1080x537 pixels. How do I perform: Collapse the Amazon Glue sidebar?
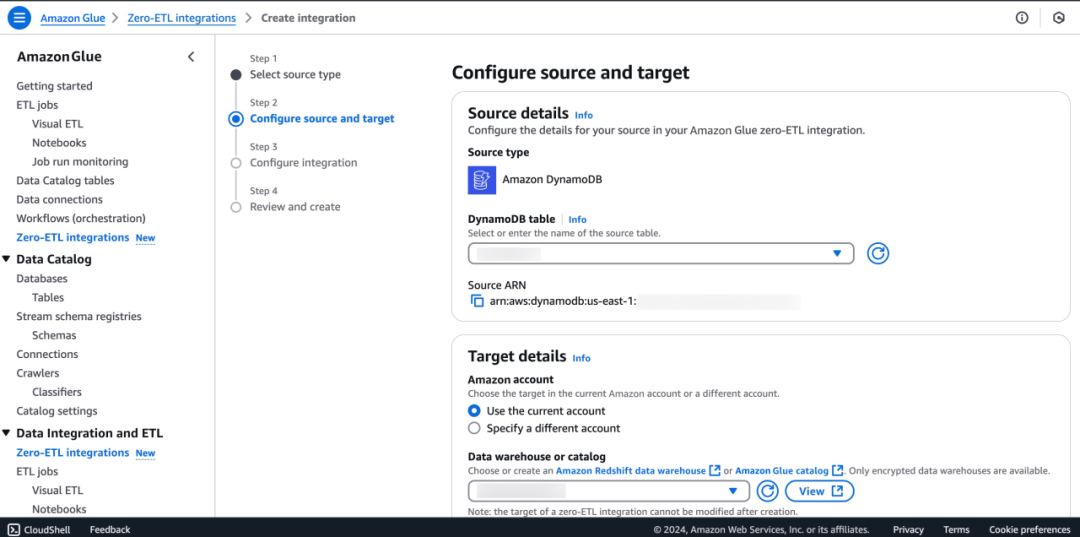(191, 56)
